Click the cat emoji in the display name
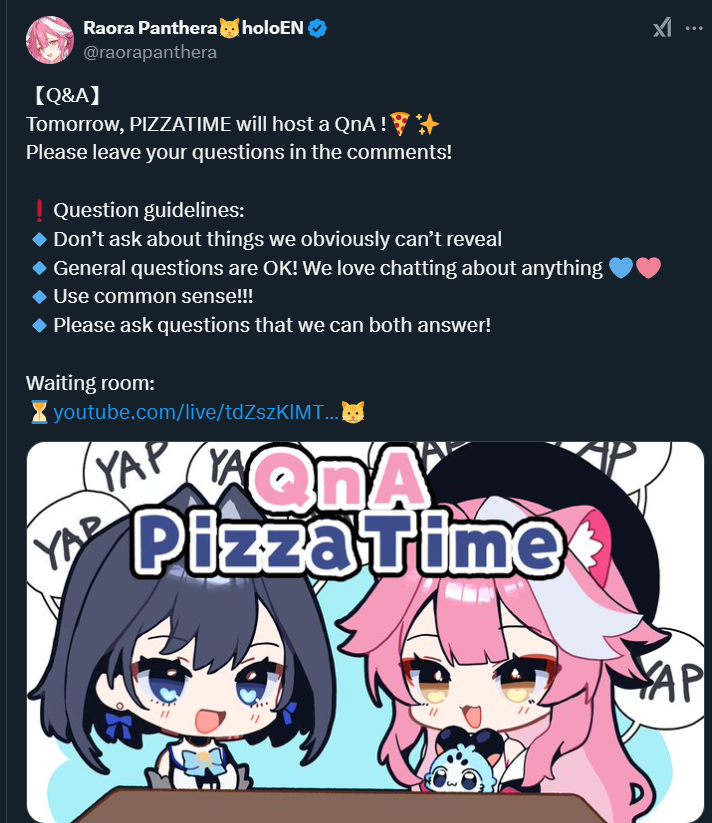The height and width of the screenshot is (823, 712). tap(229, 28)
